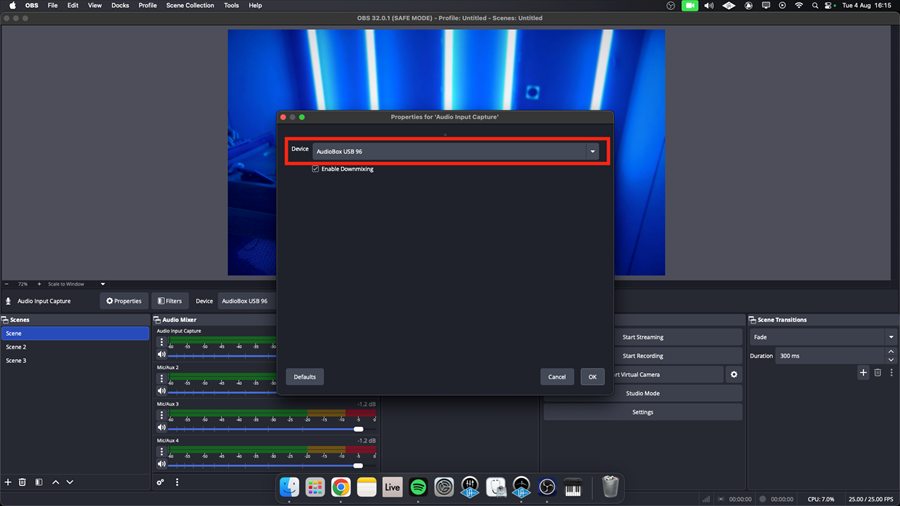
Task: Open the Edit menu
Action: (x=73, y=5)
